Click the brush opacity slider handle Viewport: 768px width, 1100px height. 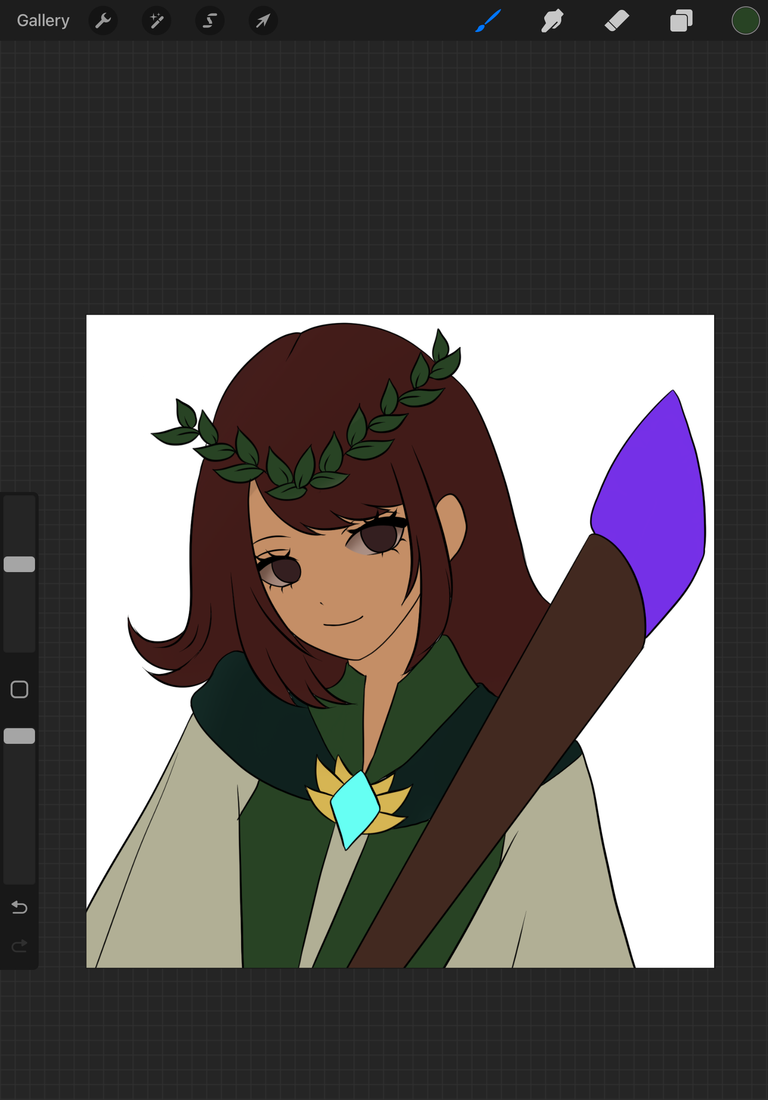pos(20,736)
